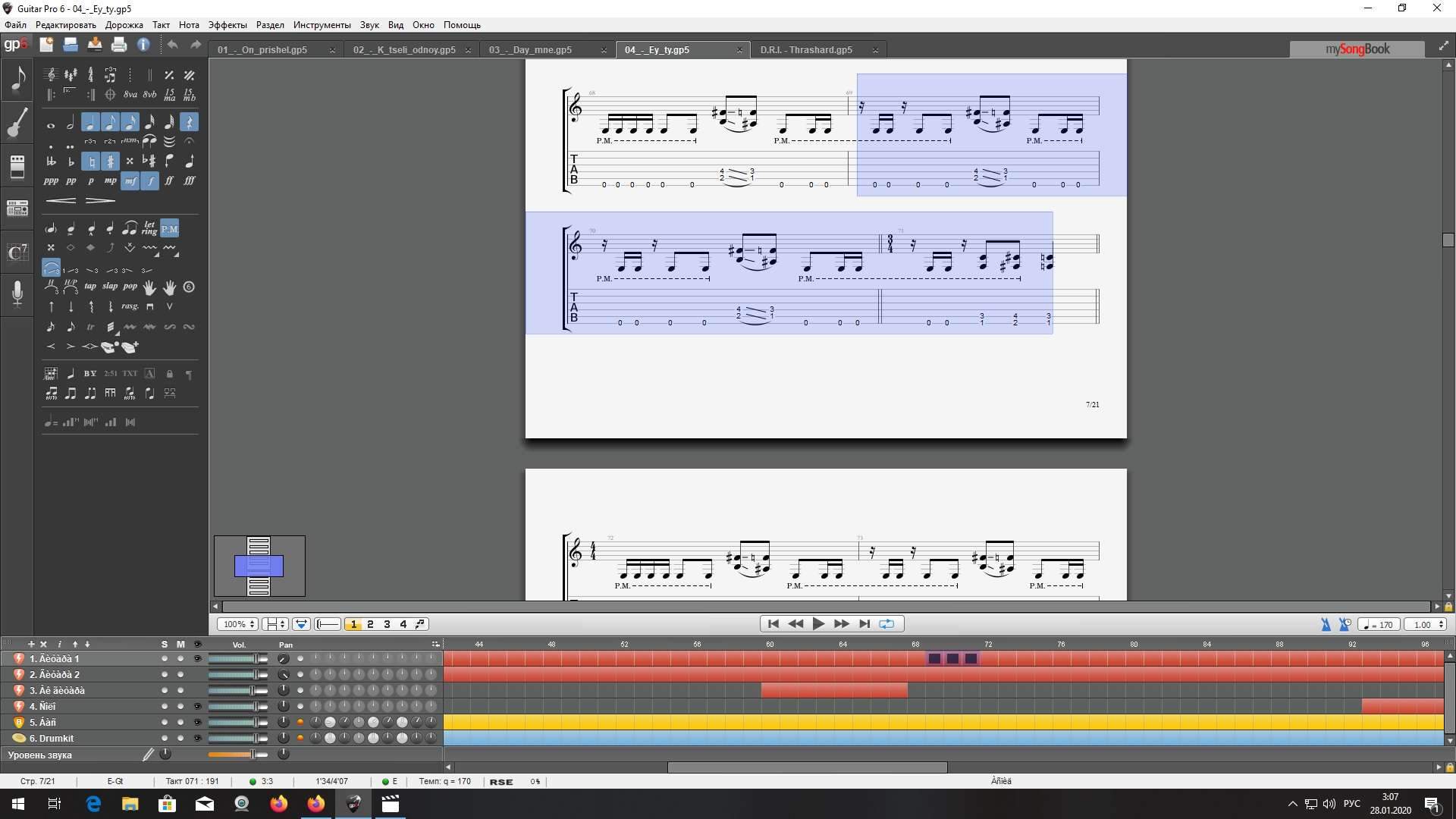The width and height of the screenshot is (1456, 819).
Task: Adjust the 1.00 playback speed stepper
Action: coord(1441,625)
